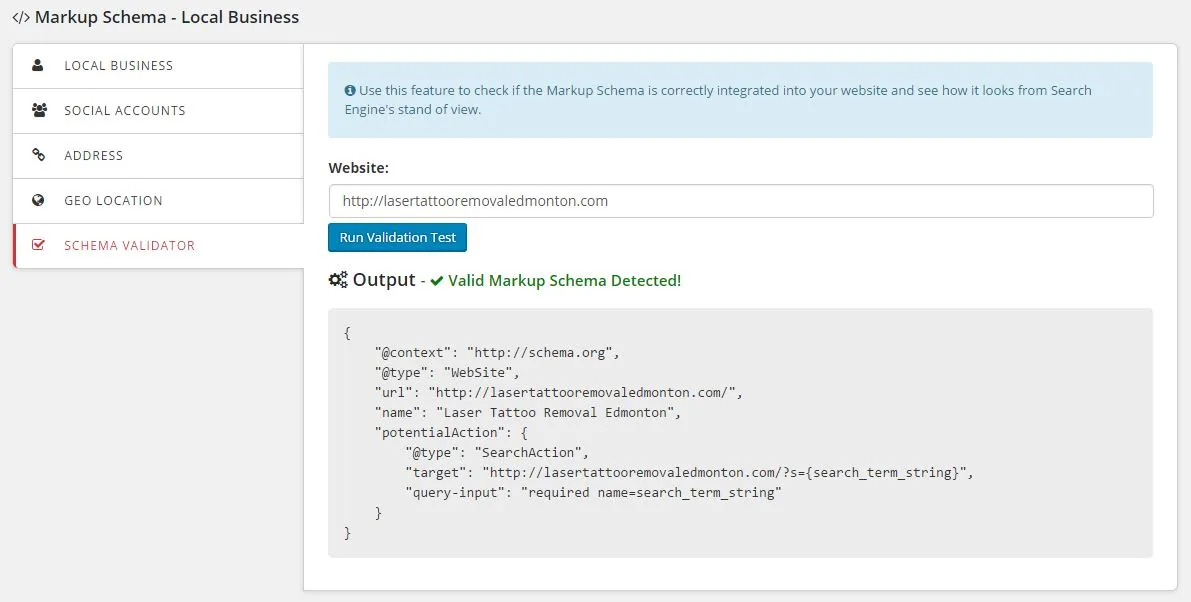Click the gears icon beside Output
This screenshot has height=602, width=1191.
coord(338,279)
